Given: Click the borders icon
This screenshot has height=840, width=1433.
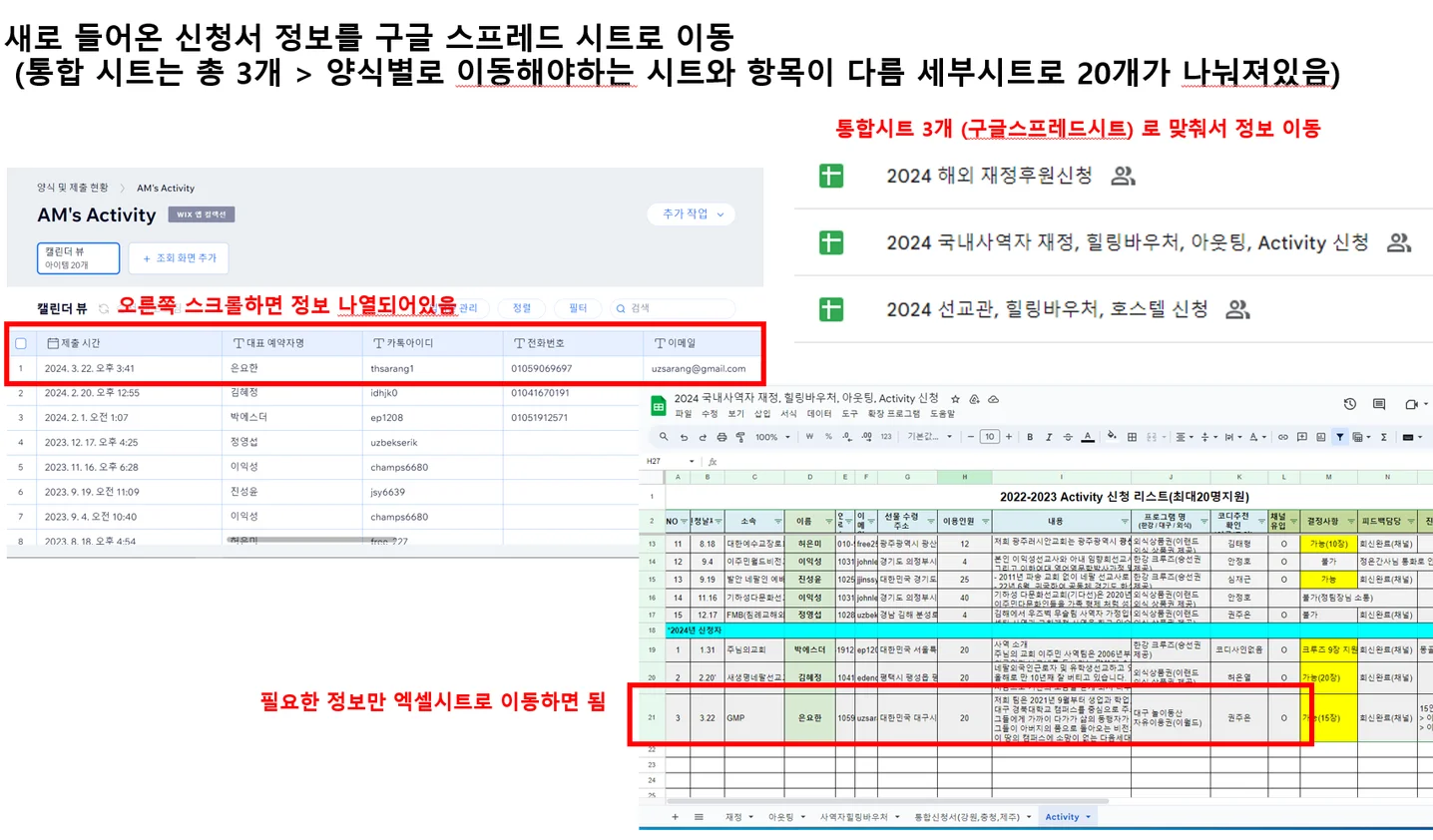Looking at the screenshot, I should pyautogui.click(x=1132, y=437).
